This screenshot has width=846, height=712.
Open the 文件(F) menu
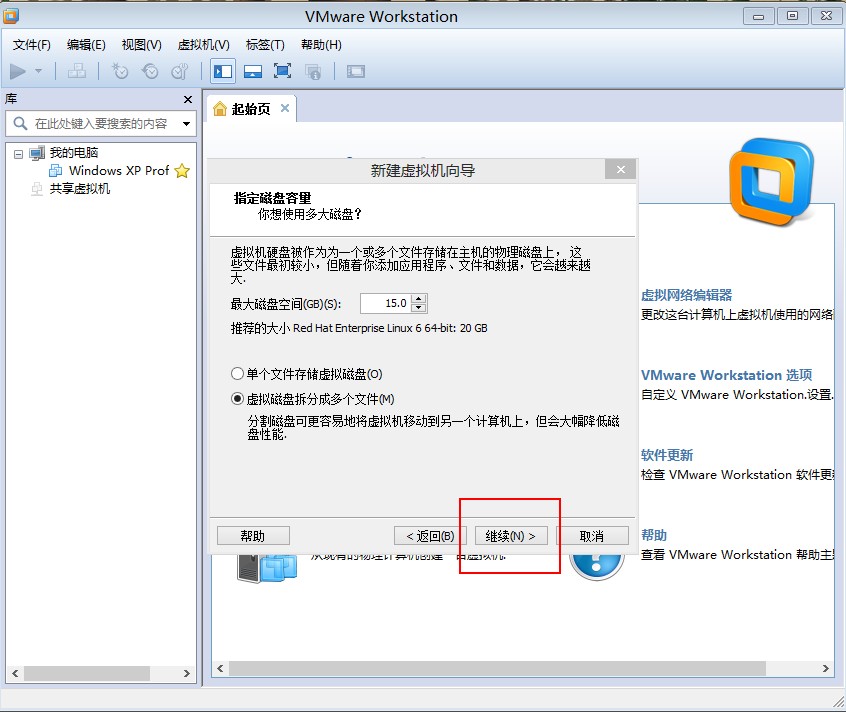tap(32, 45)
